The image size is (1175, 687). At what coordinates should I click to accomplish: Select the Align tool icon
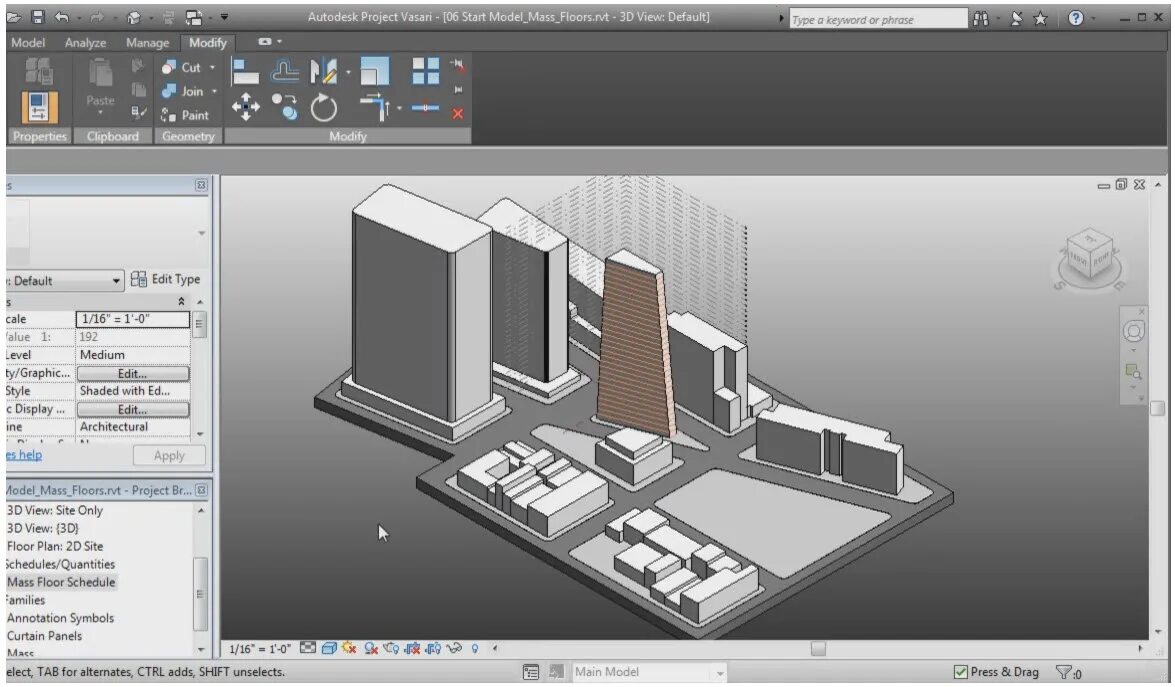(244, 72)
